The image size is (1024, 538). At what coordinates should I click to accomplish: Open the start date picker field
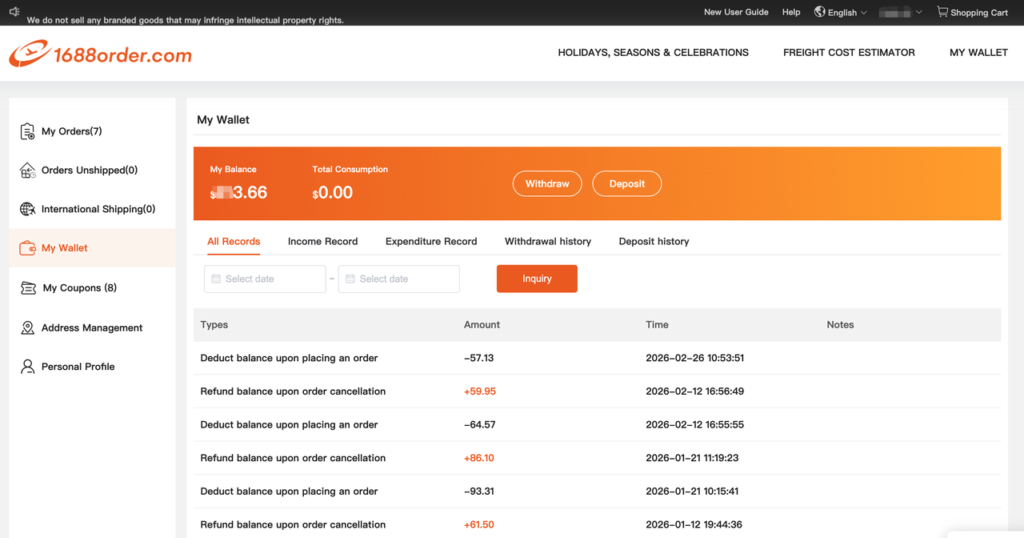[x=265, y=279]
